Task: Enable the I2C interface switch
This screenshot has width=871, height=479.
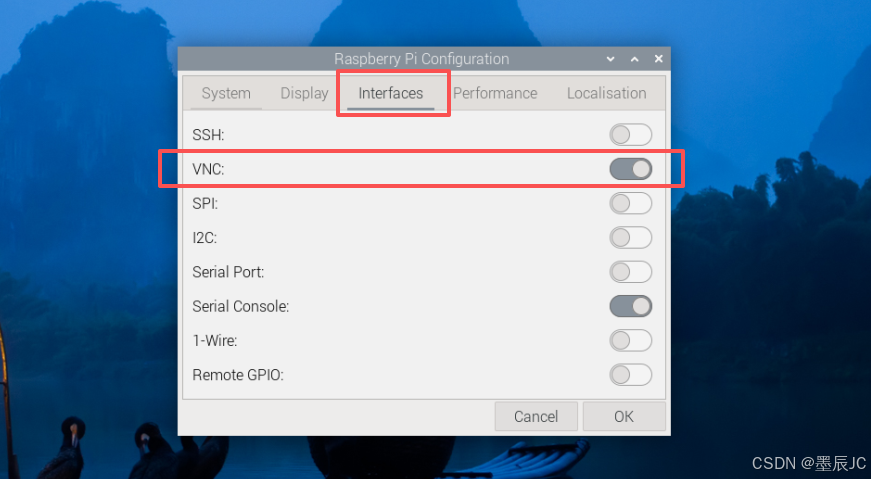Action: click(x=630, y=238)
